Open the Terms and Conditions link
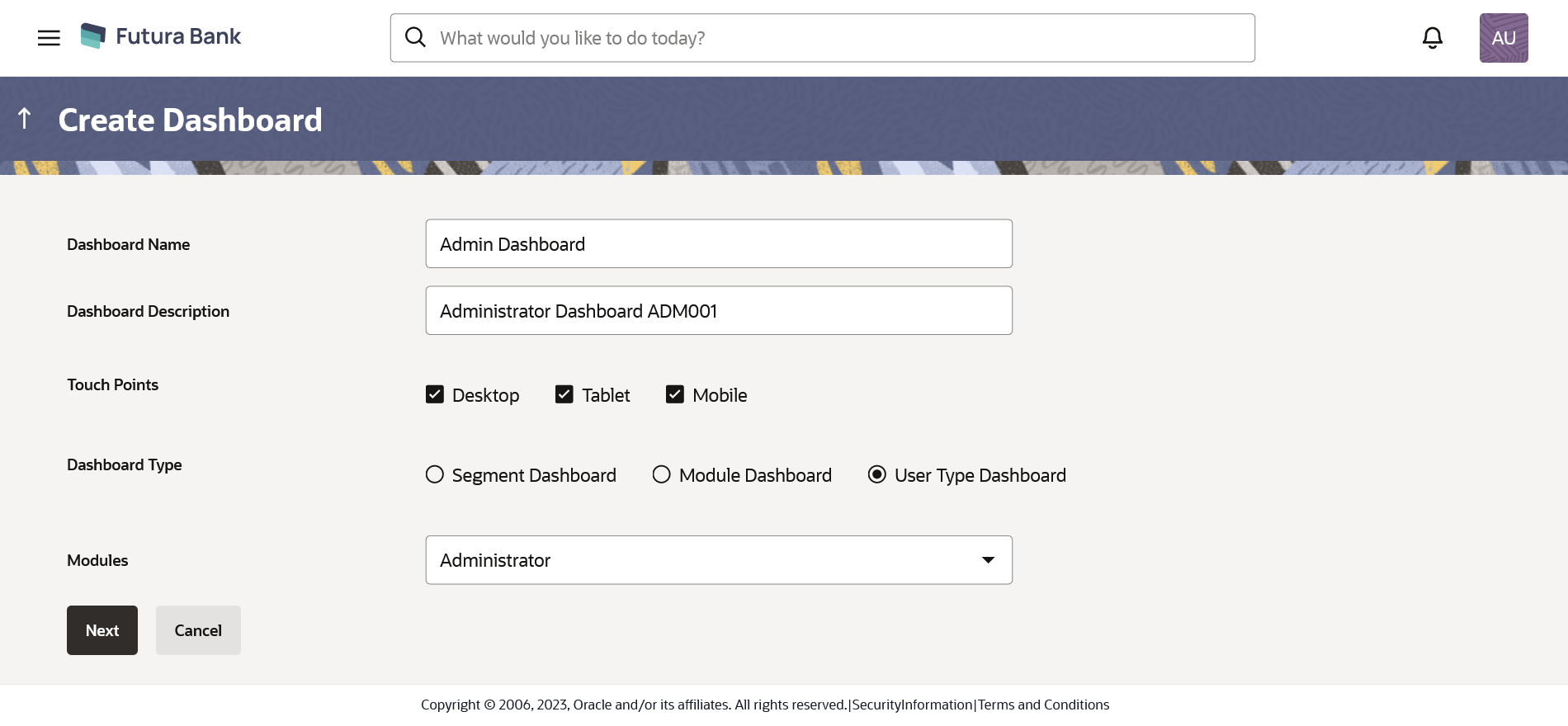The image size is (1568, 726). click(1043, 705)
